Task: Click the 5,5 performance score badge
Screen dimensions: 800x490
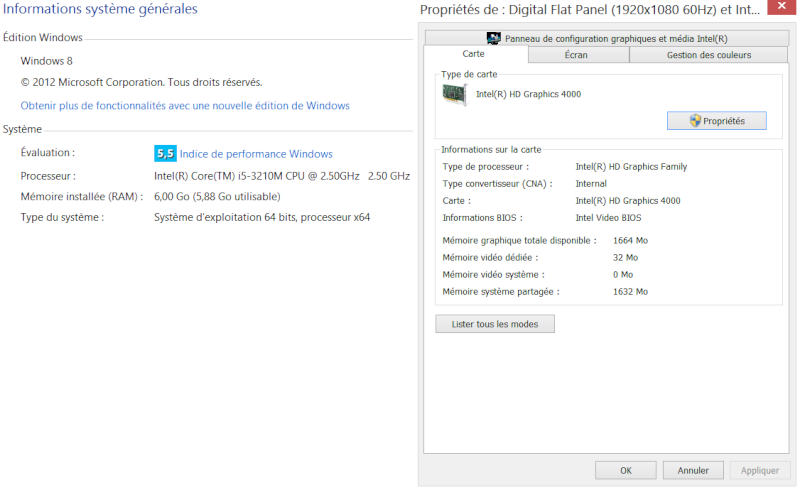Action: 165,154
